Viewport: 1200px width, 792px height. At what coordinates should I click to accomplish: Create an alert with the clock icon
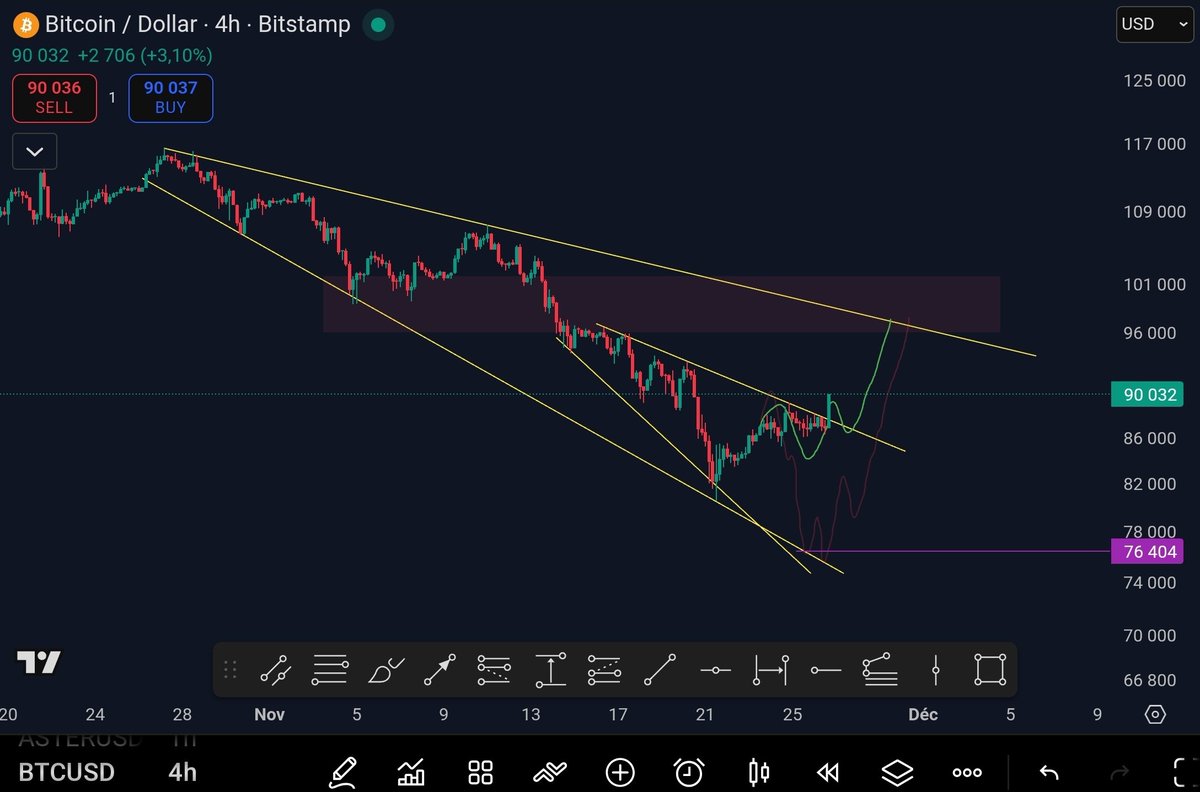click(x=687, y=772)
